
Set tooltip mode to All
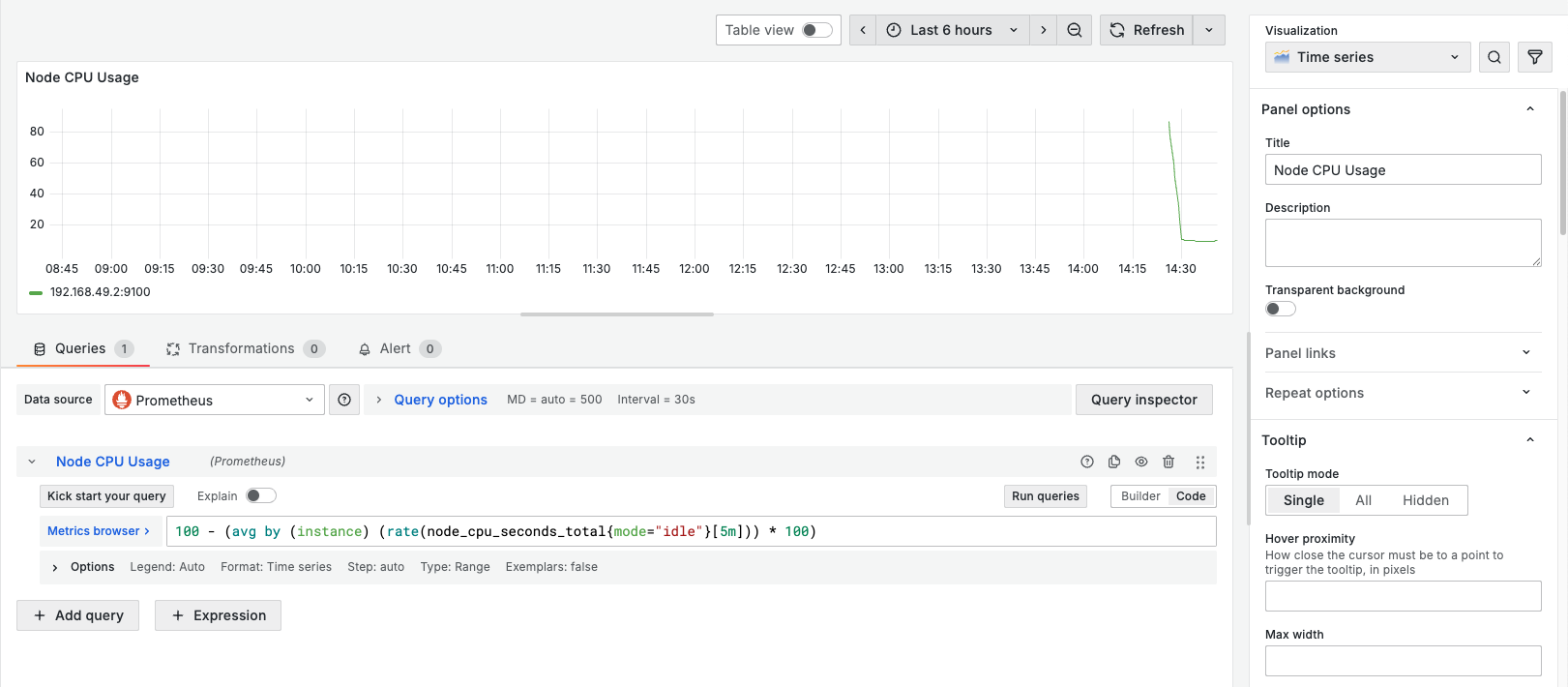pos(1363,500)
